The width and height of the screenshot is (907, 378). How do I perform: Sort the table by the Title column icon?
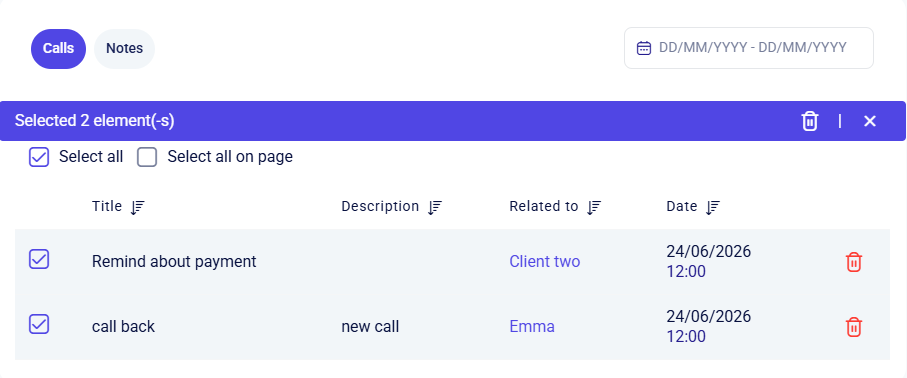pyautogui.click(x=138, y=207)
